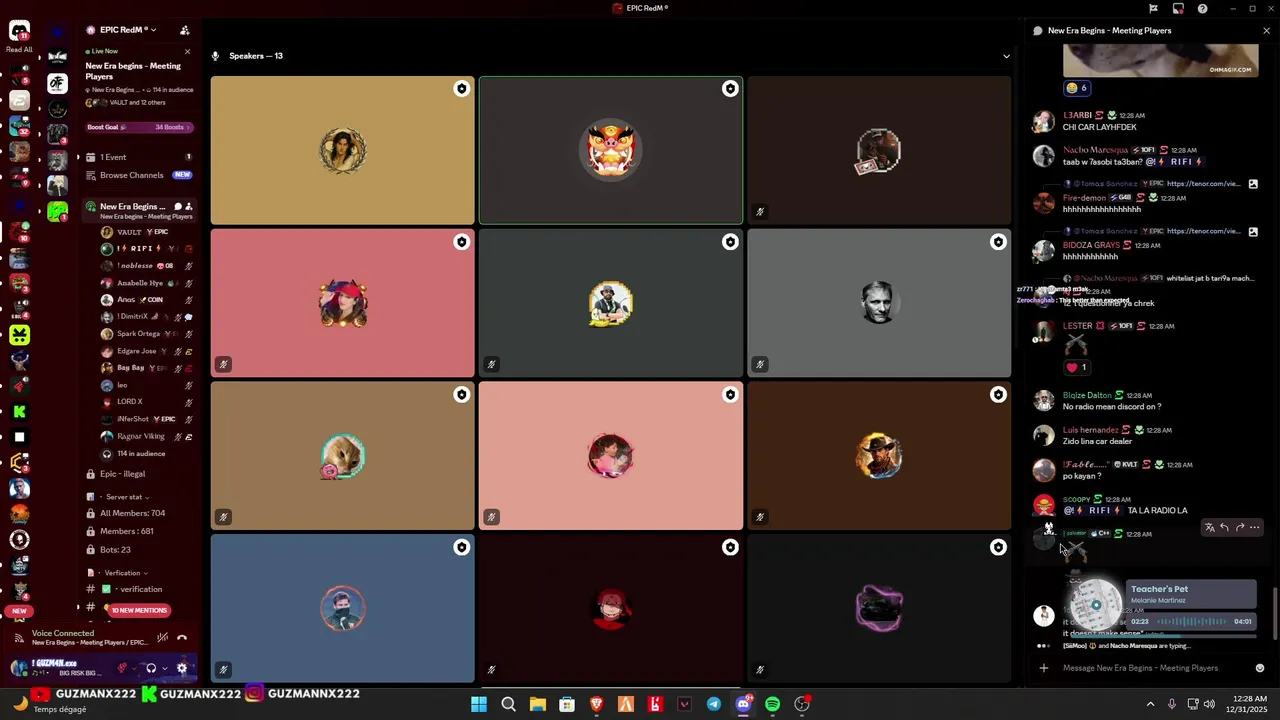The width and height of the screenshot is (1280, 720).
Task: Open Windows Start menu
Action: [479, 704]
